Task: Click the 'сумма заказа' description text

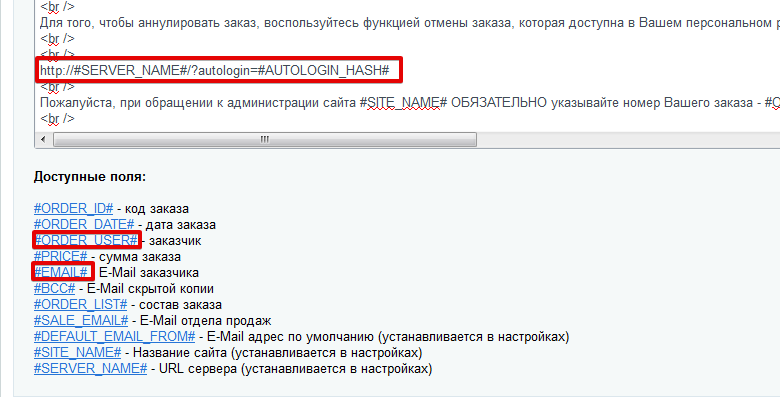Action: 140,257
